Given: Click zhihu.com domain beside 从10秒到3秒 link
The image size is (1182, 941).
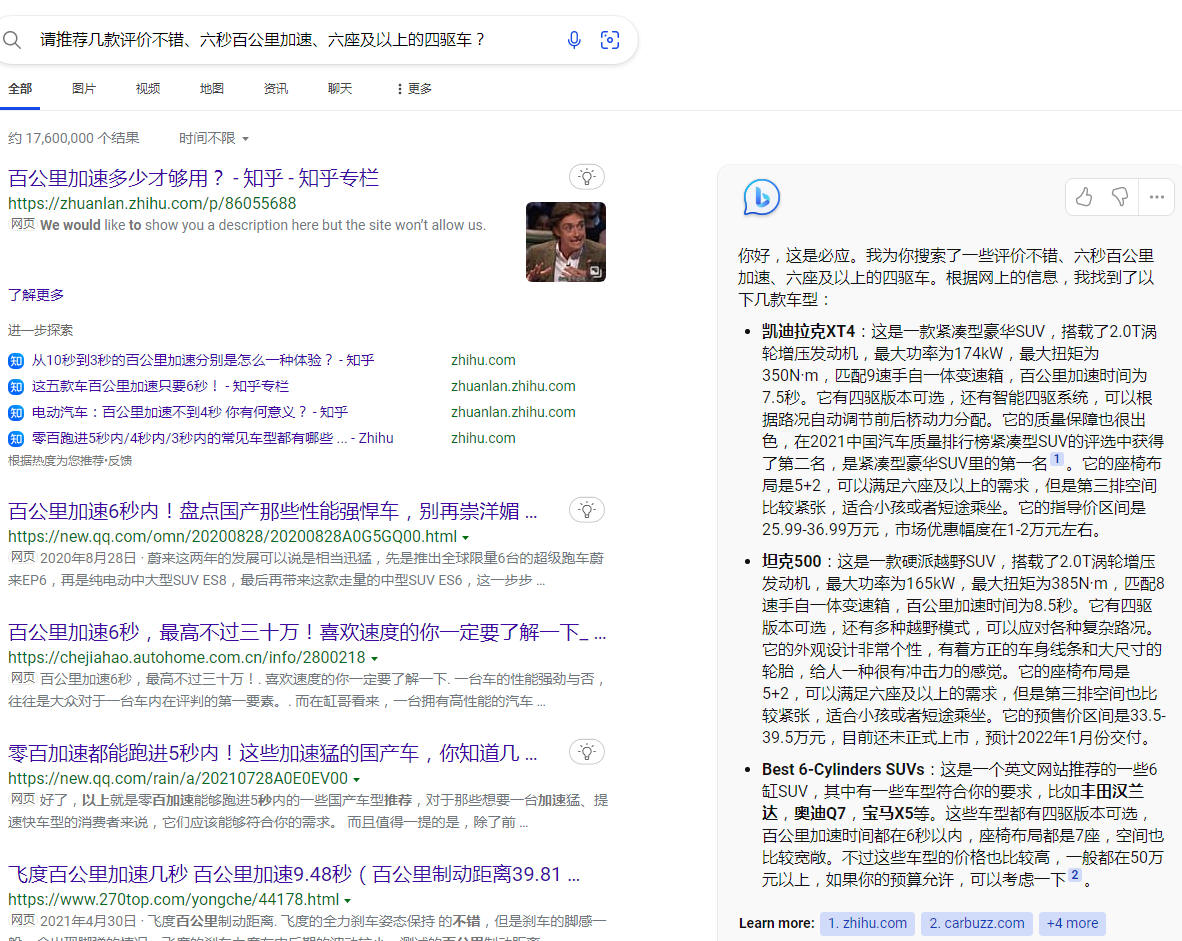Looking at the screenshot, I should 483,360.
